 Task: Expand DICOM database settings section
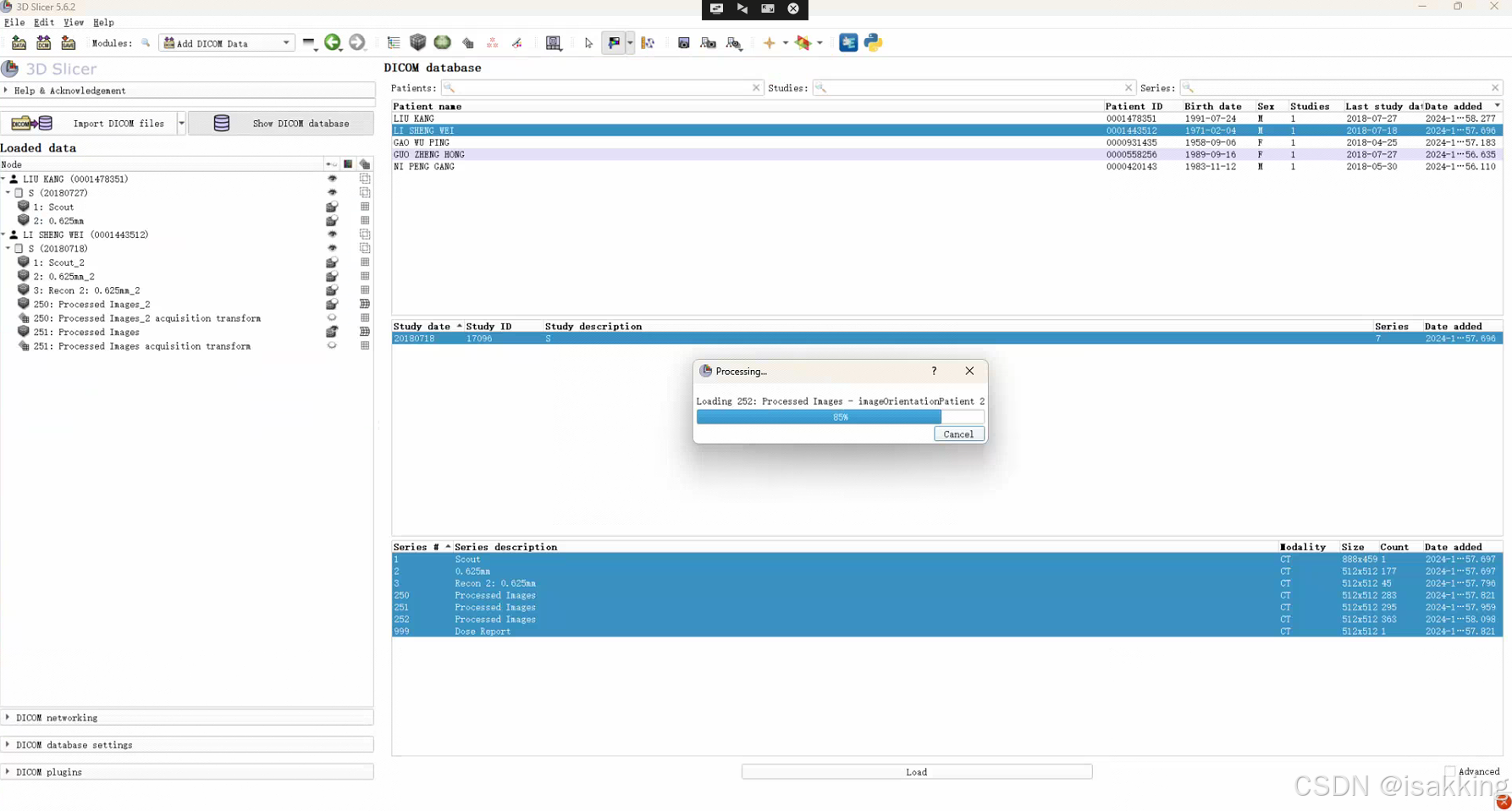pos(187,745)
